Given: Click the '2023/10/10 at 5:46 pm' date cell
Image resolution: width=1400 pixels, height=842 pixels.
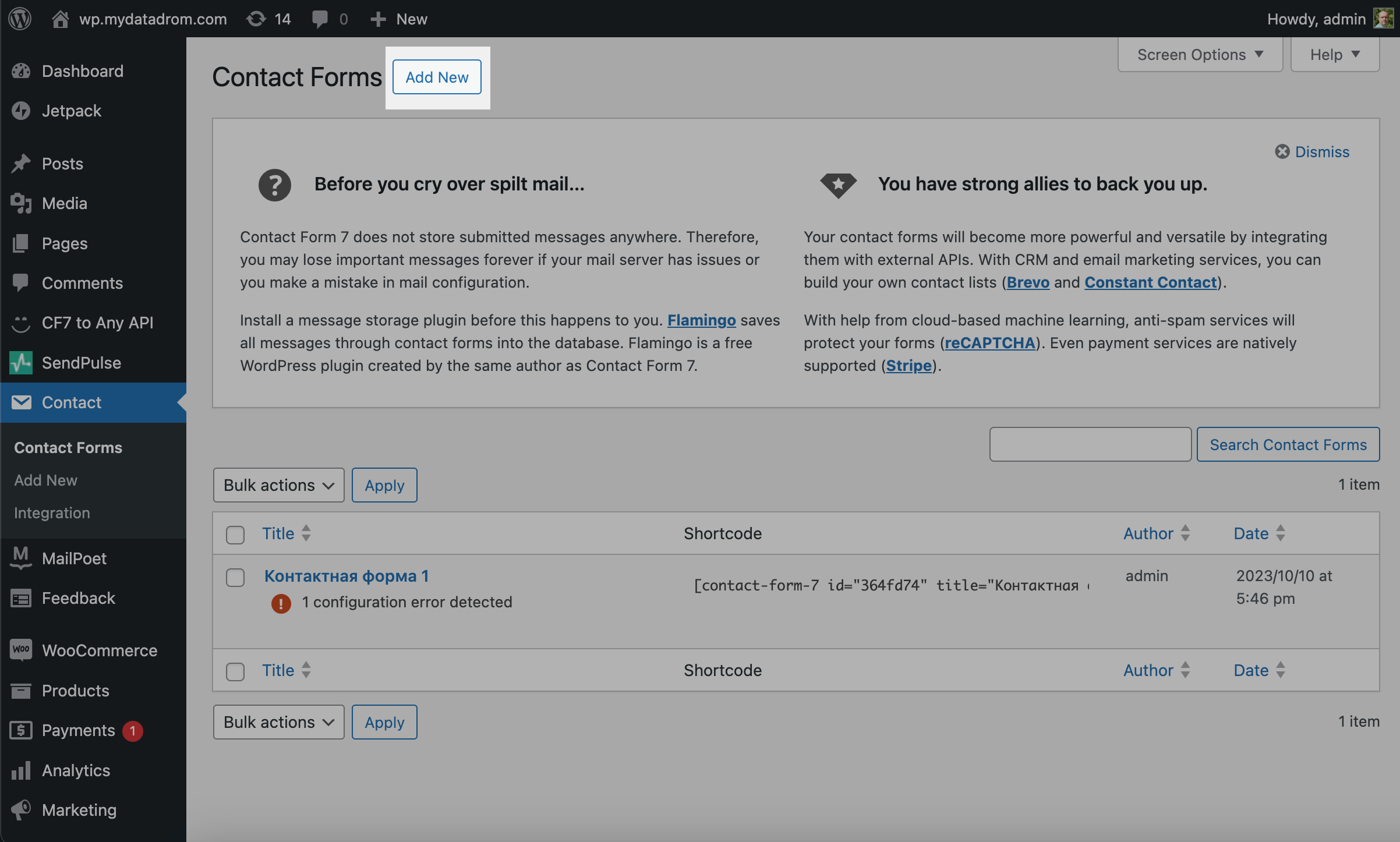Looking at the screenshot, I should point(1284,587).
